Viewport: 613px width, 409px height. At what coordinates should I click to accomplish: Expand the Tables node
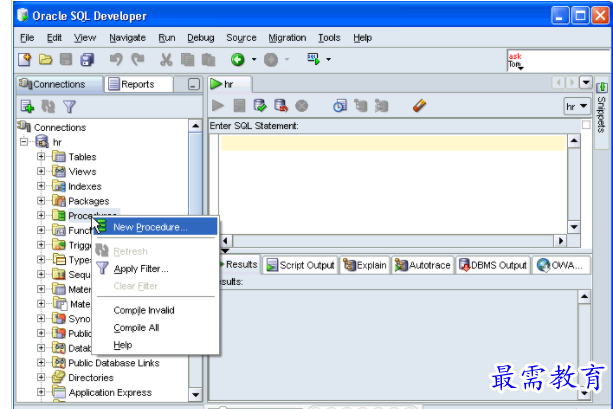pyautogui.click(x=41, y=156)
